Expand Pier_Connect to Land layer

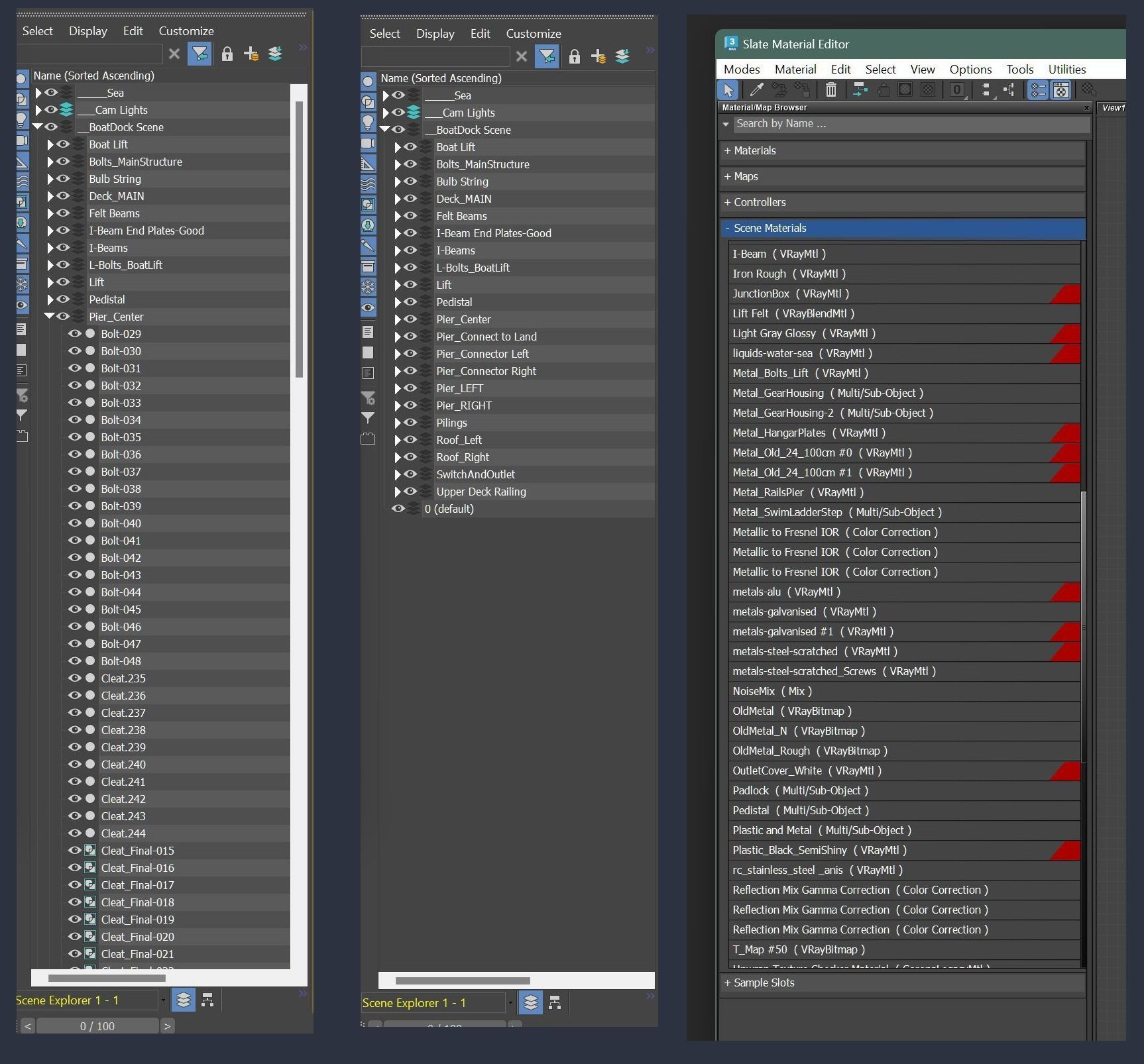click(398, 337)
